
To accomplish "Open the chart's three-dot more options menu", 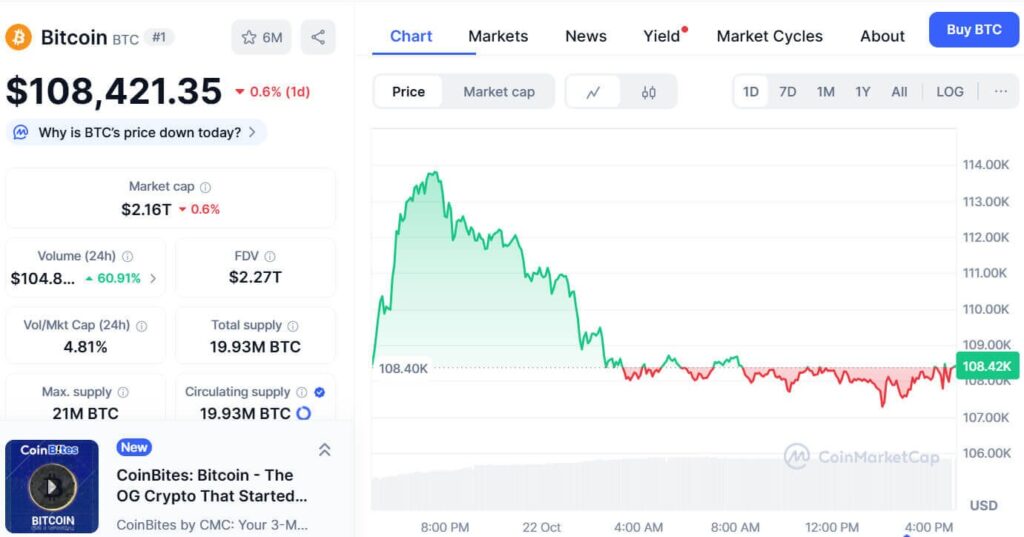I will tap(1000, 92).
